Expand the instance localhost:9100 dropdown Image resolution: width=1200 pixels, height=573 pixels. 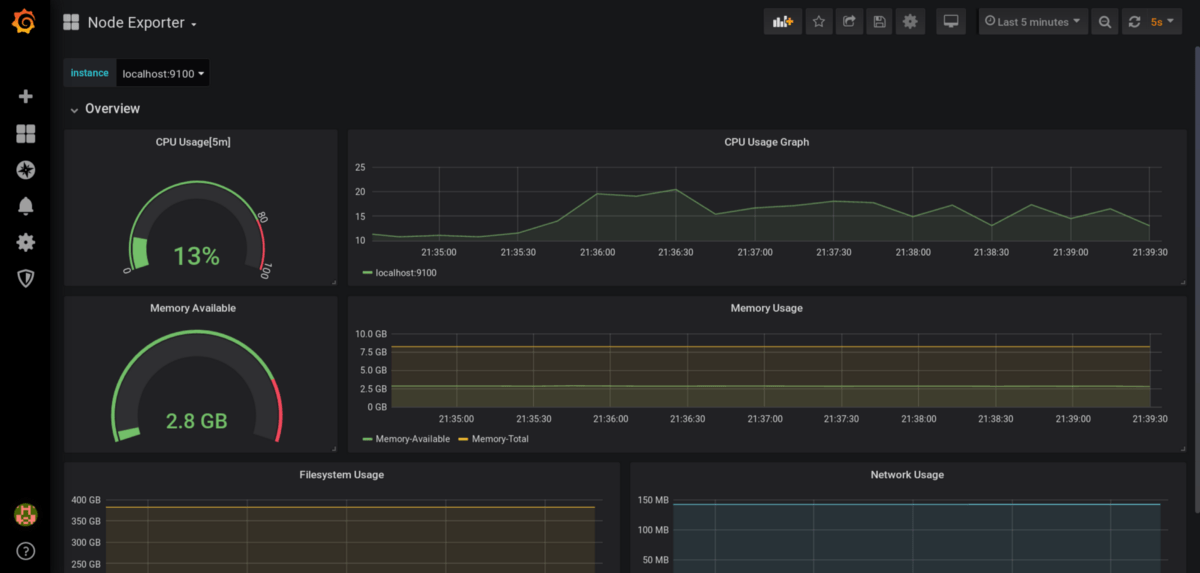163,73
